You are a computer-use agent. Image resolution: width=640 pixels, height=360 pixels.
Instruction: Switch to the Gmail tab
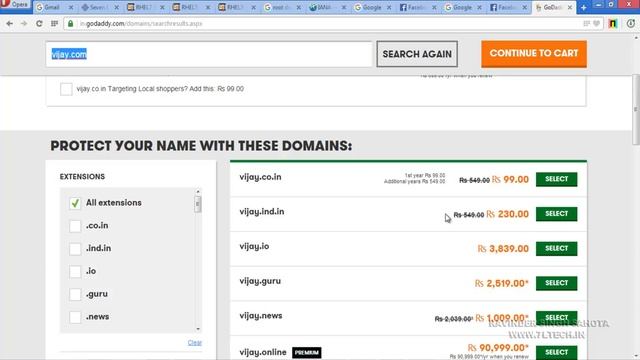[55, 7]
